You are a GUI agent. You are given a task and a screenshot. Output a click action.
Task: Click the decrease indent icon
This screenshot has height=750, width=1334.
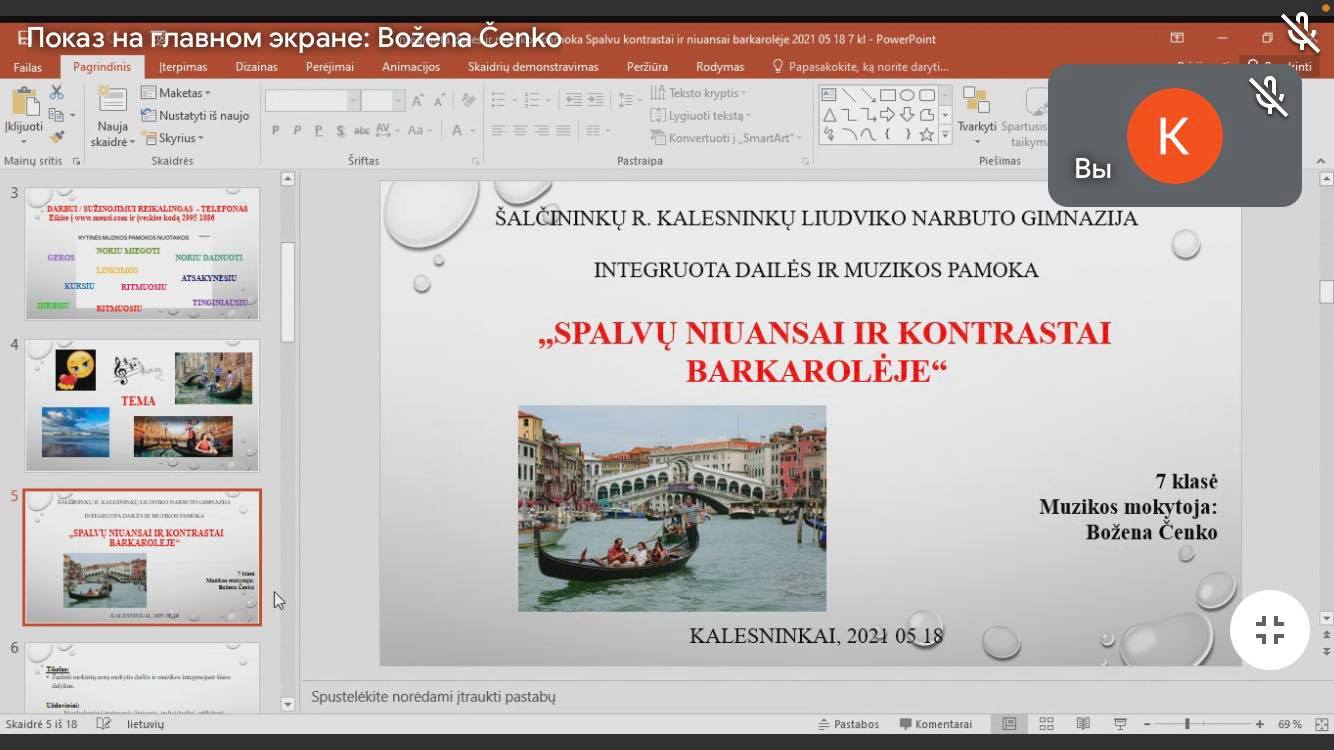click(x=573, y=100)
